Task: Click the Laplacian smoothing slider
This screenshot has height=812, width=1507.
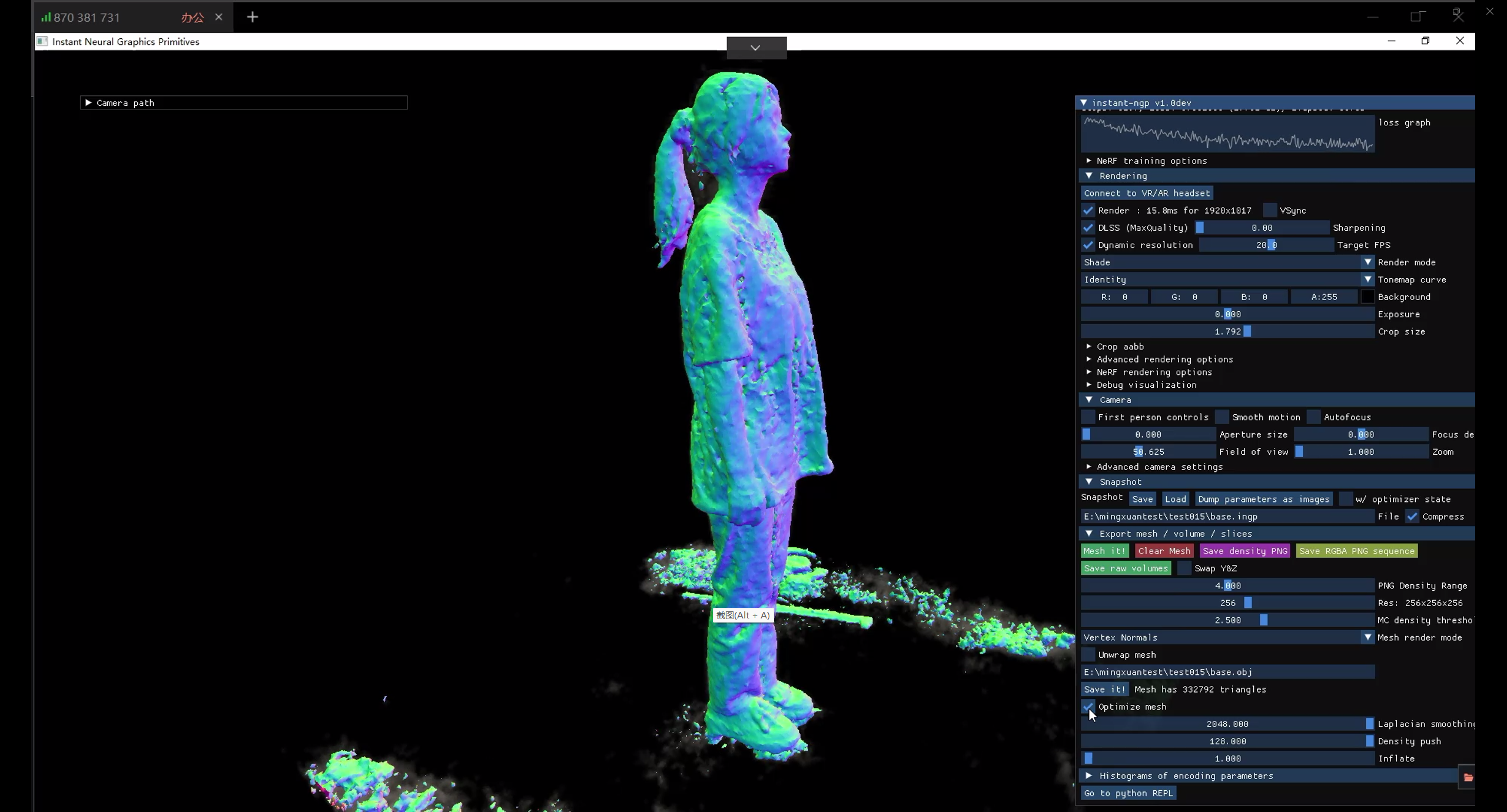Action: (1227, 724)
